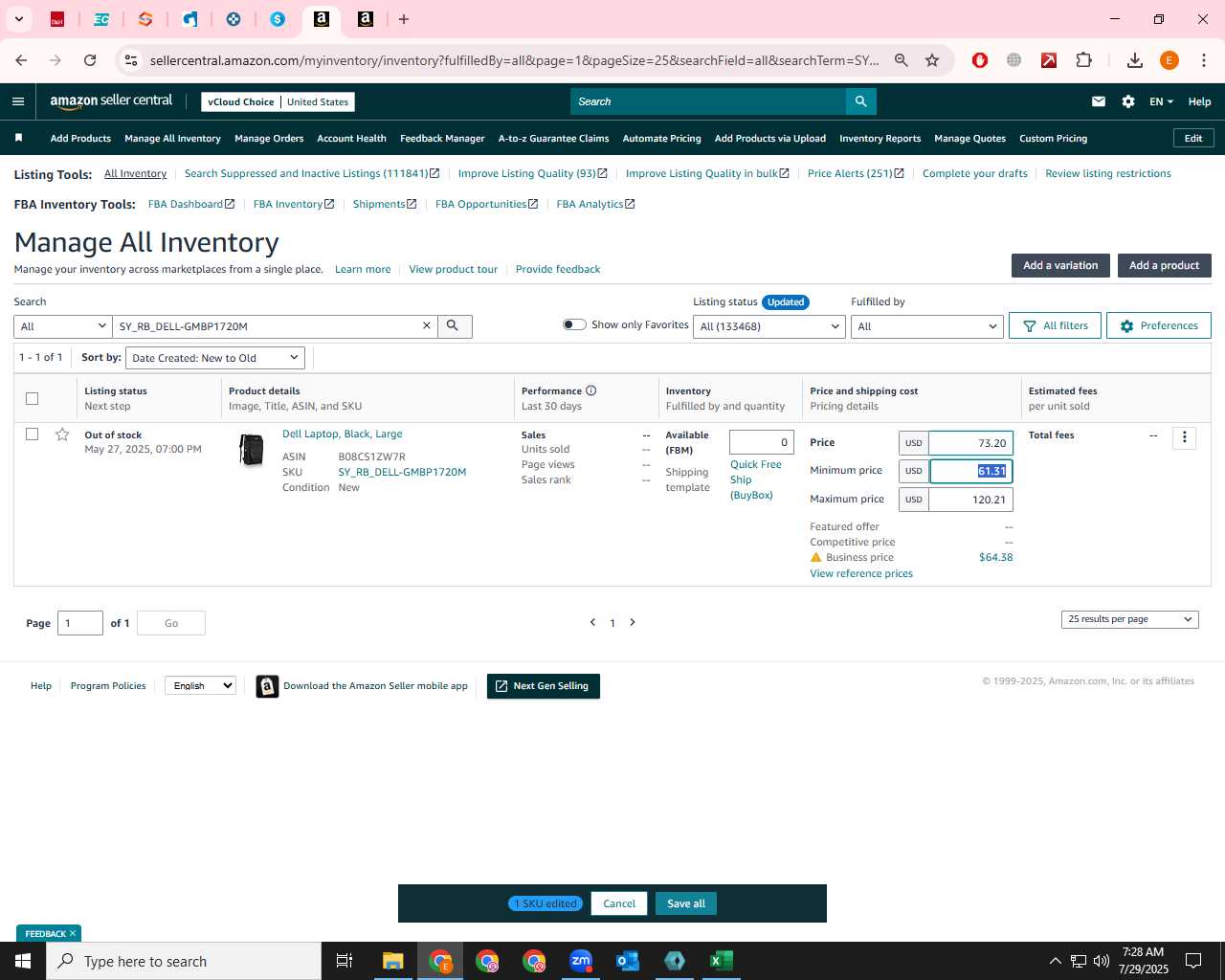The width and height of the screenshot is (1225, 980).
Task: Open the browser downloads icon
Action: coord(1135,60)
